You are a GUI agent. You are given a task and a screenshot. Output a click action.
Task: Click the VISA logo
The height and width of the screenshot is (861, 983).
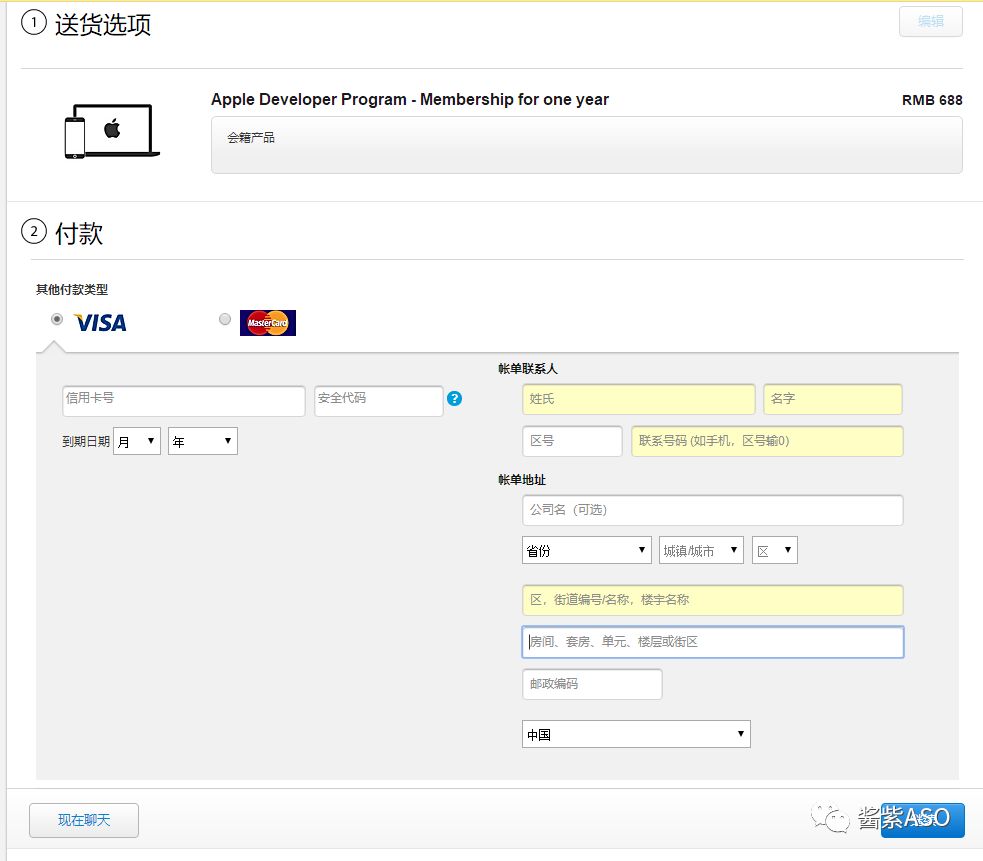point(100,322)
